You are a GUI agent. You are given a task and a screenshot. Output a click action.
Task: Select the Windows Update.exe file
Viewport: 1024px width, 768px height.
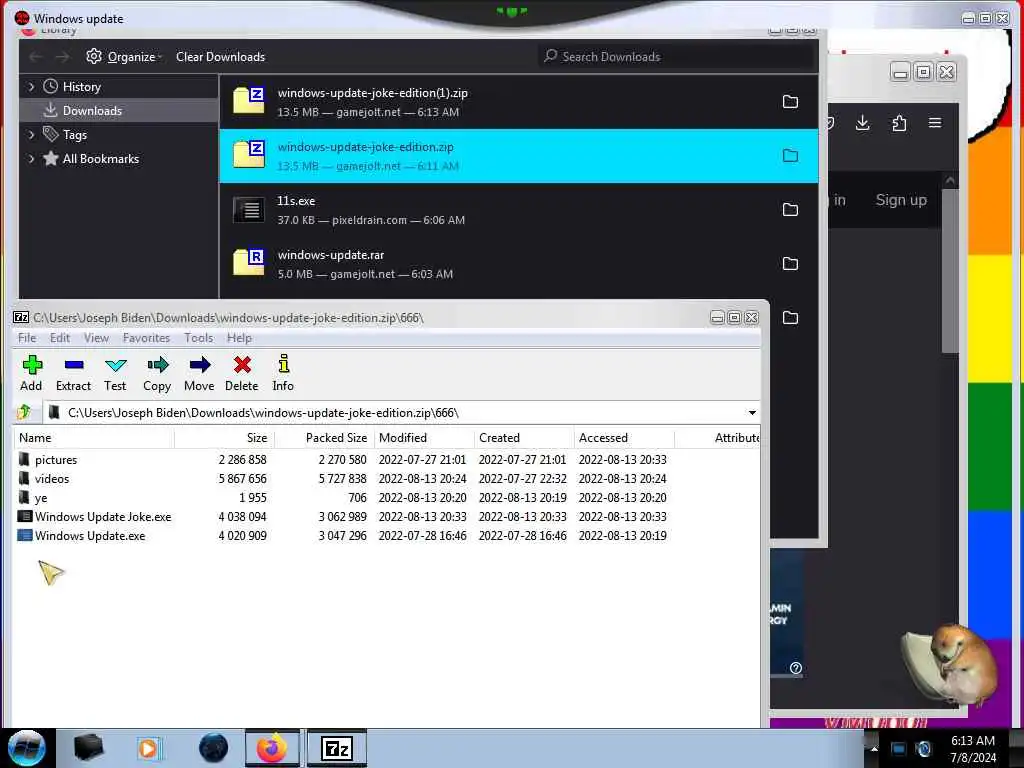click(x=387, y=535)
